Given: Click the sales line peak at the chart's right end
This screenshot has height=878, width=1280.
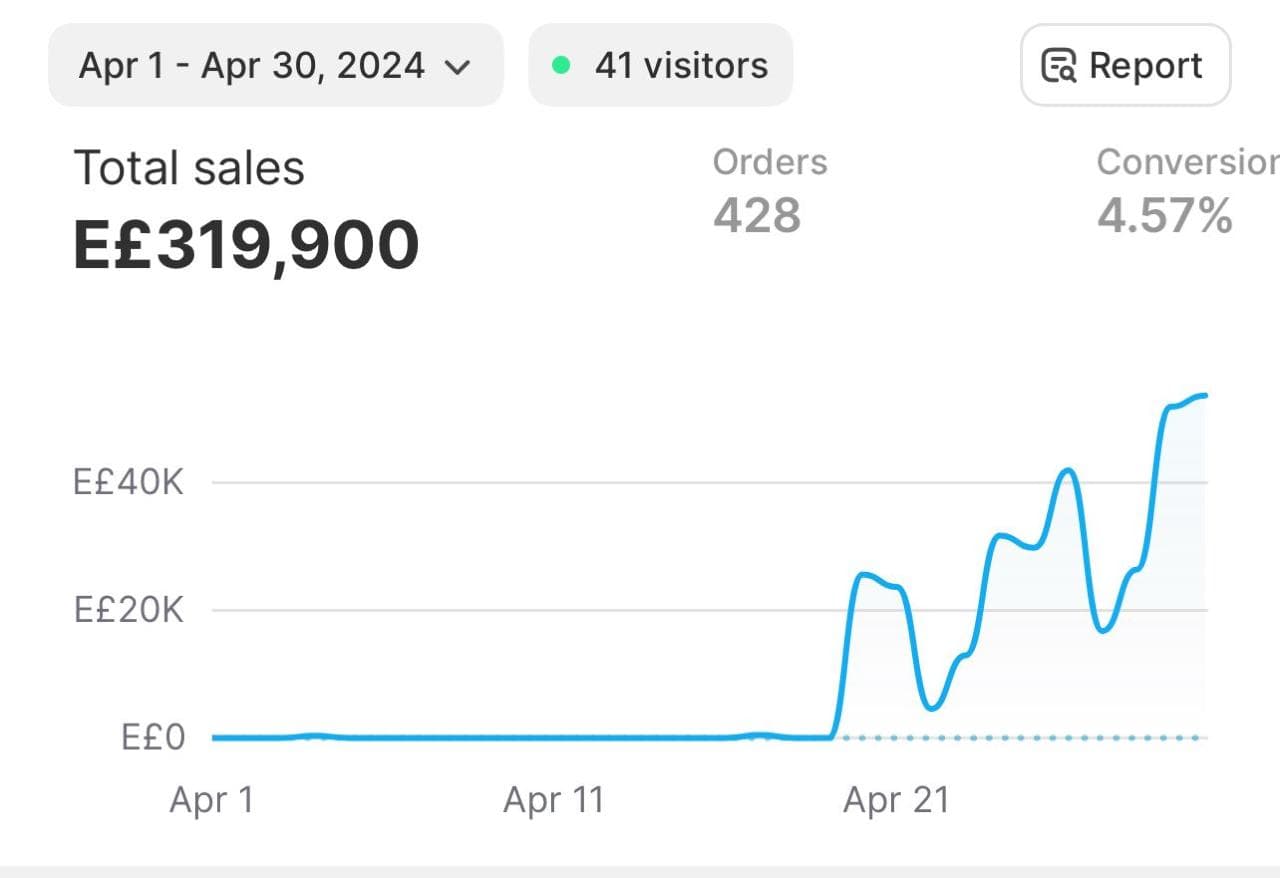Looking at the screenshot, I should pyautogui.click(x=1202, y=396).
